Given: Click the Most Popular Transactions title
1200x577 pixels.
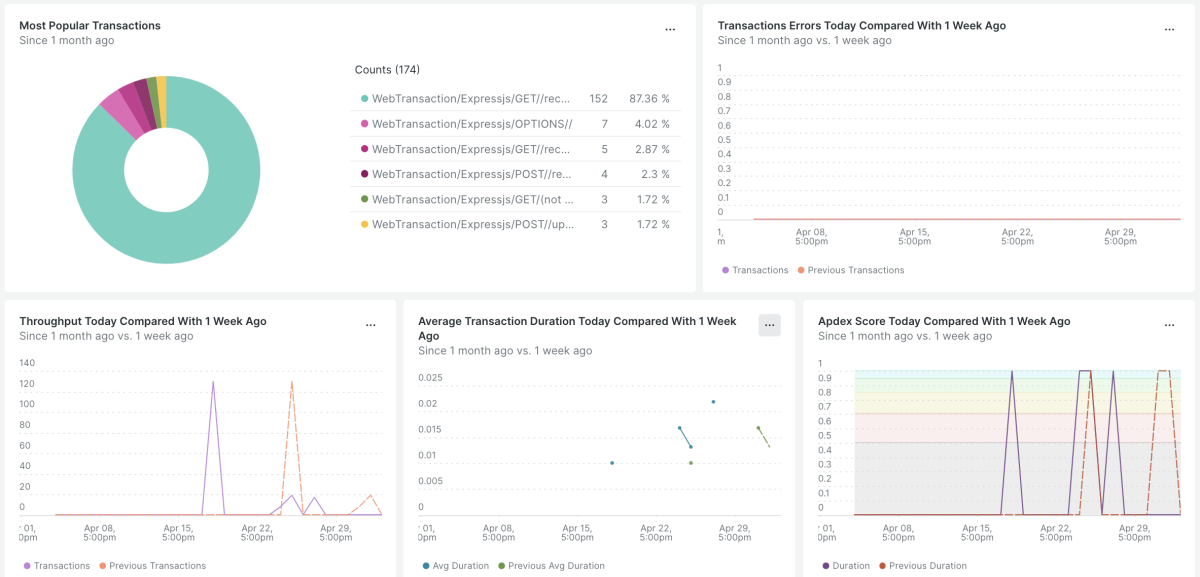Looking at the screenshot, I should coord(90,26).
